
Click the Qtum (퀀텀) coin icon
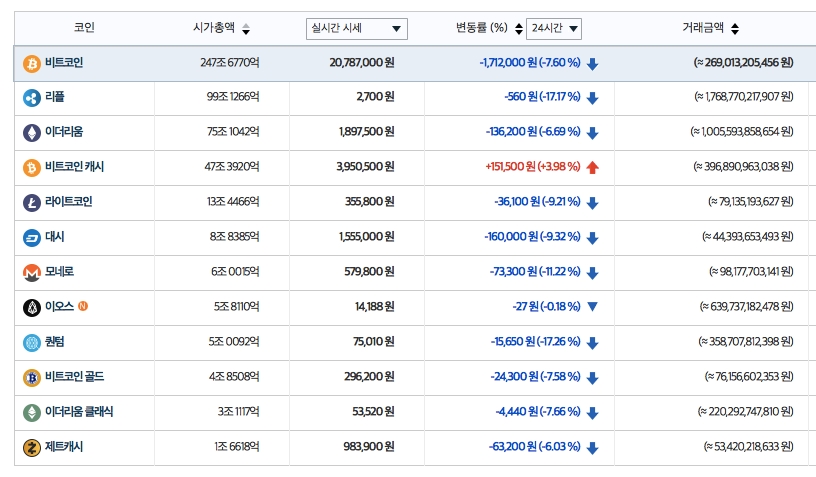click(32, 342)
